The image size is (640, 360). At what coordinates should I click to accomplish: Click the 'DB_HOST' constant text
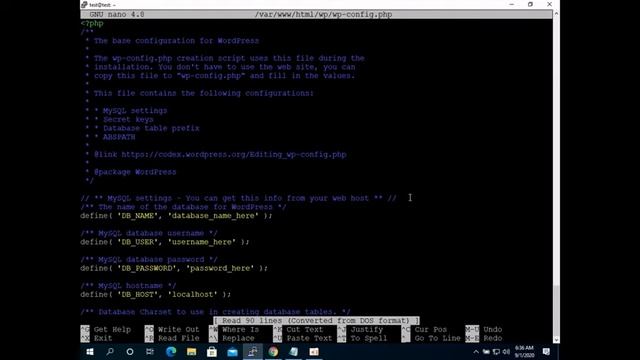pyautogui.click(x=138, y=294)
